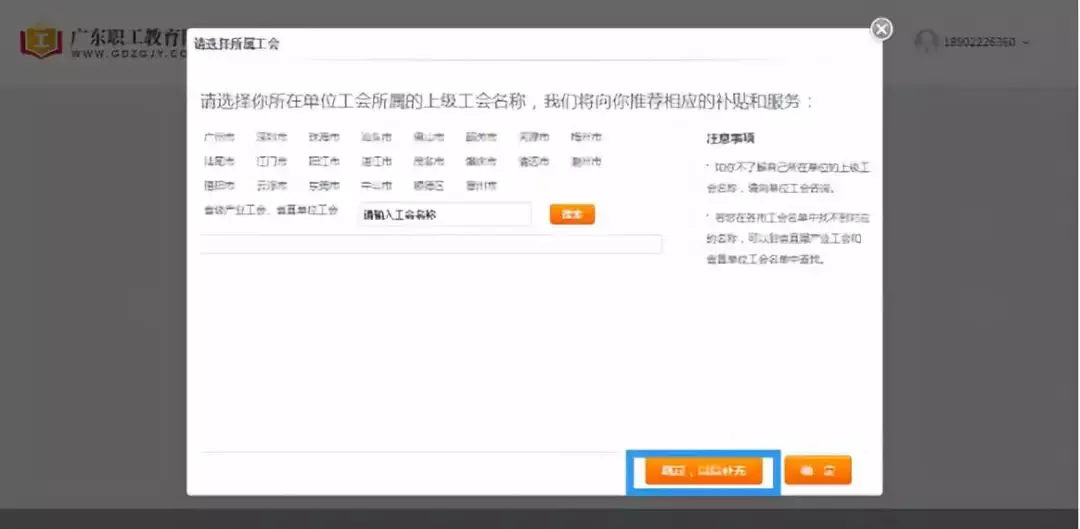Click the 跳过，以后补充 skip button
1080x529 pixels.
(703, 470)
